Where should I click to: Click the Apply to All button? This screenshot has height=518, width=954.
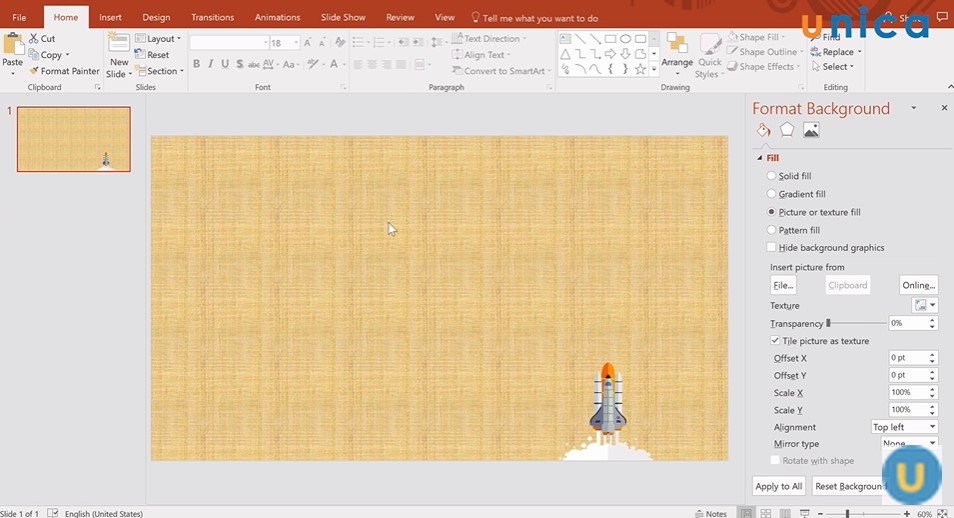click(779, 486)
